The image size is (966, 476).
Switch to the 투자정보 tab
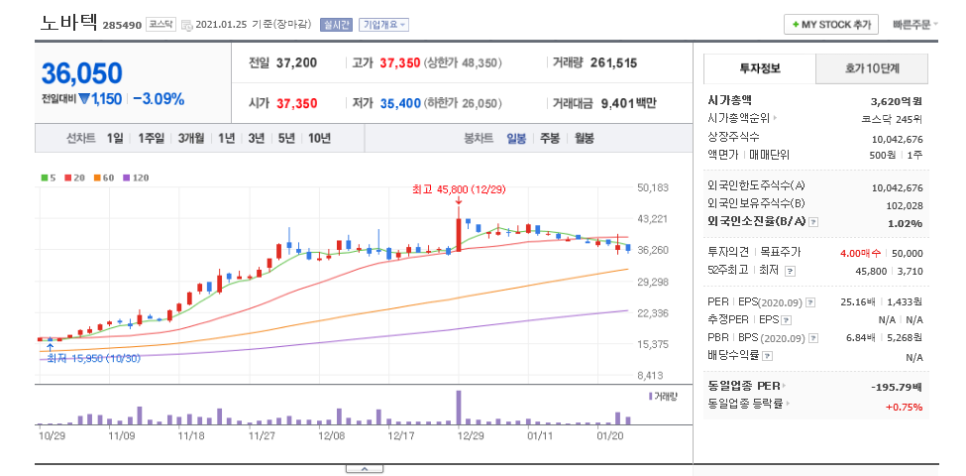(760, 69)
